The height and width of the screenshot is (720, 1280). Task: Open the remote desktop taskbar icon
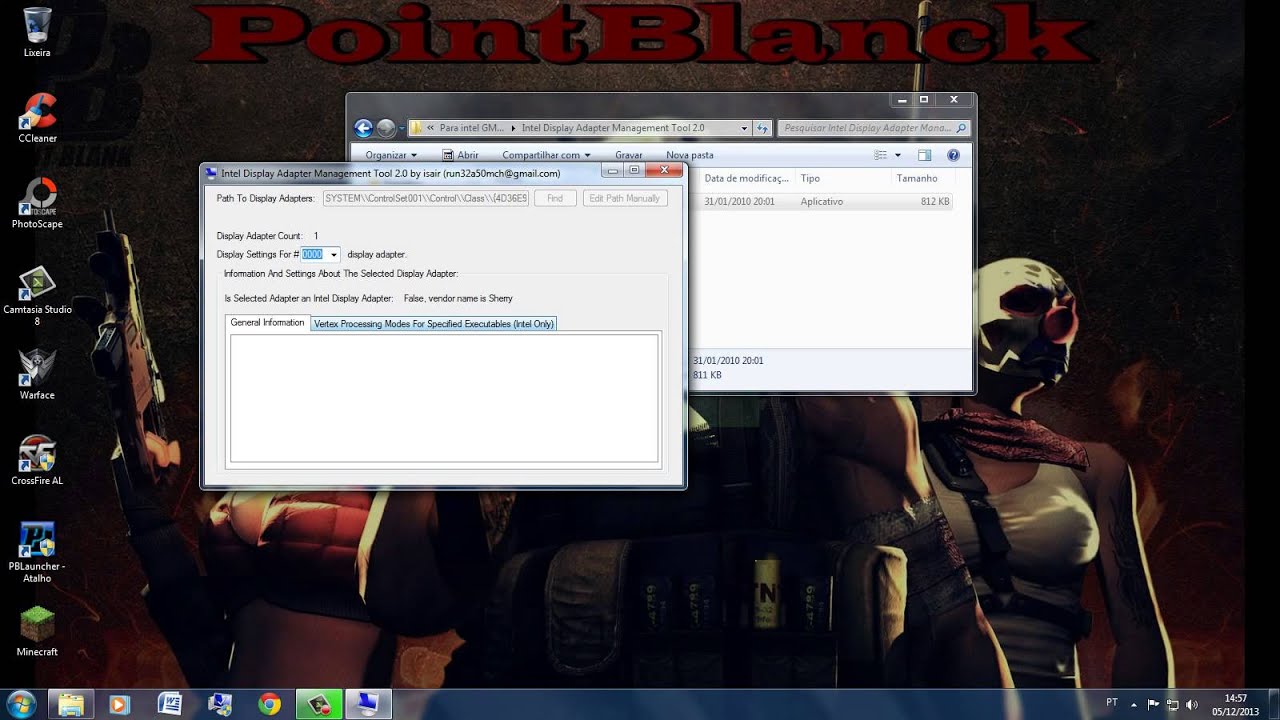pyautogui.click(x=219, y=704)
